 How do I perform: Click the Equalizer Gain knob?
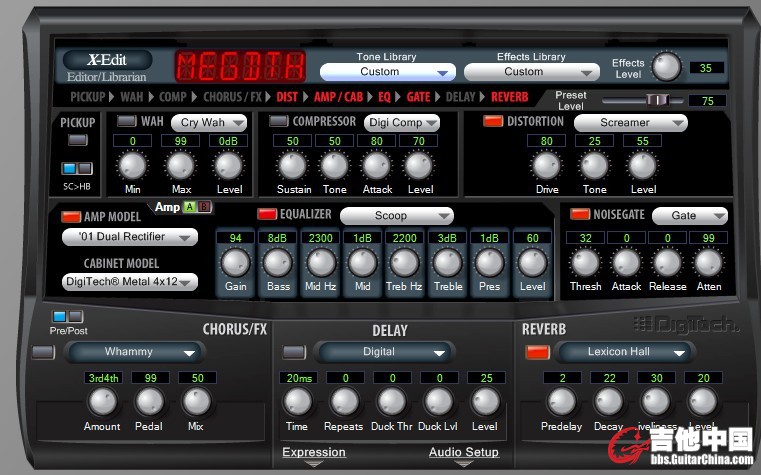point(235,262)
